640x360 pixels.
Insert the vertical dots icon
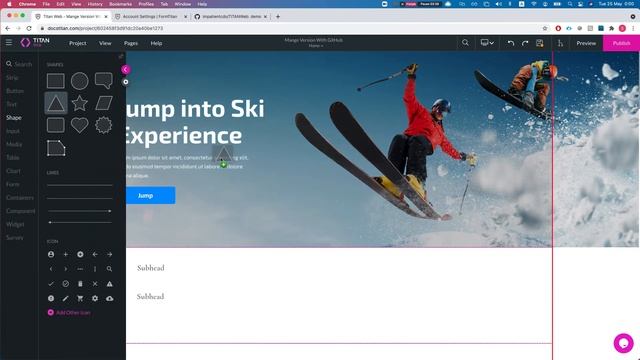[95, 269]
